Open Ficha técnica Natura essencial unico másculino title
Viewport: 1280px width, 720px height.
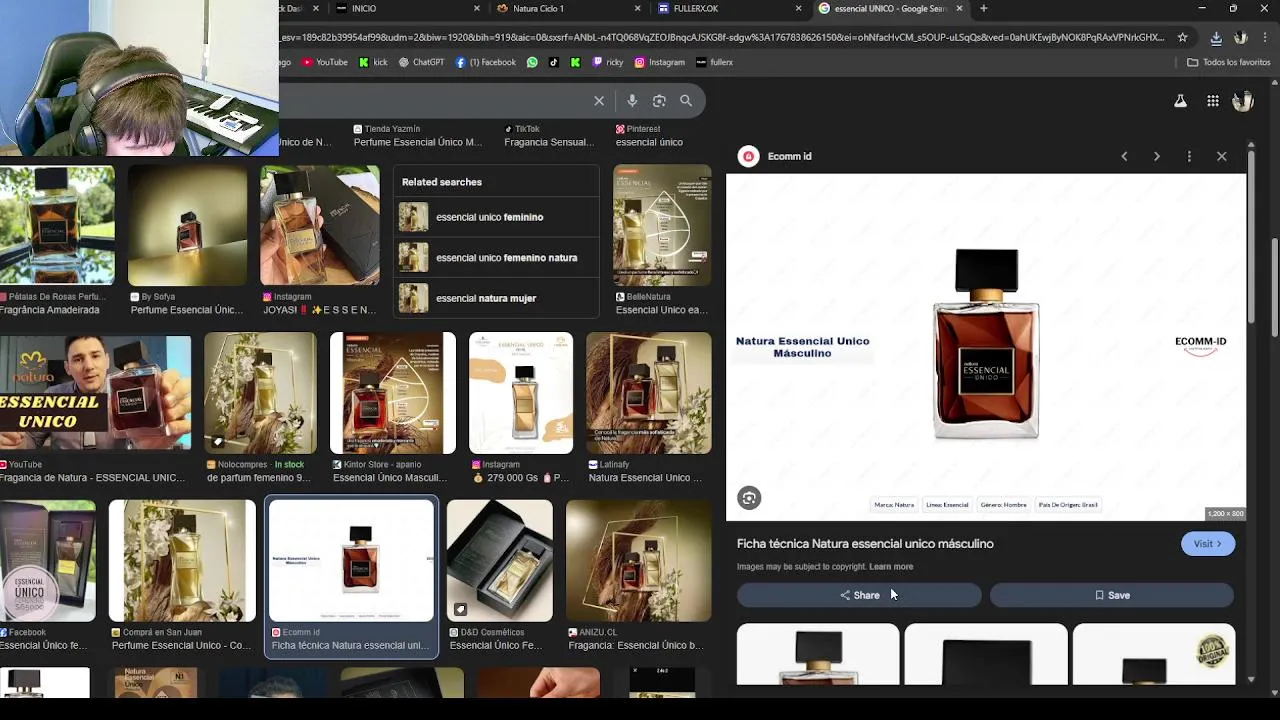(865, 544)
